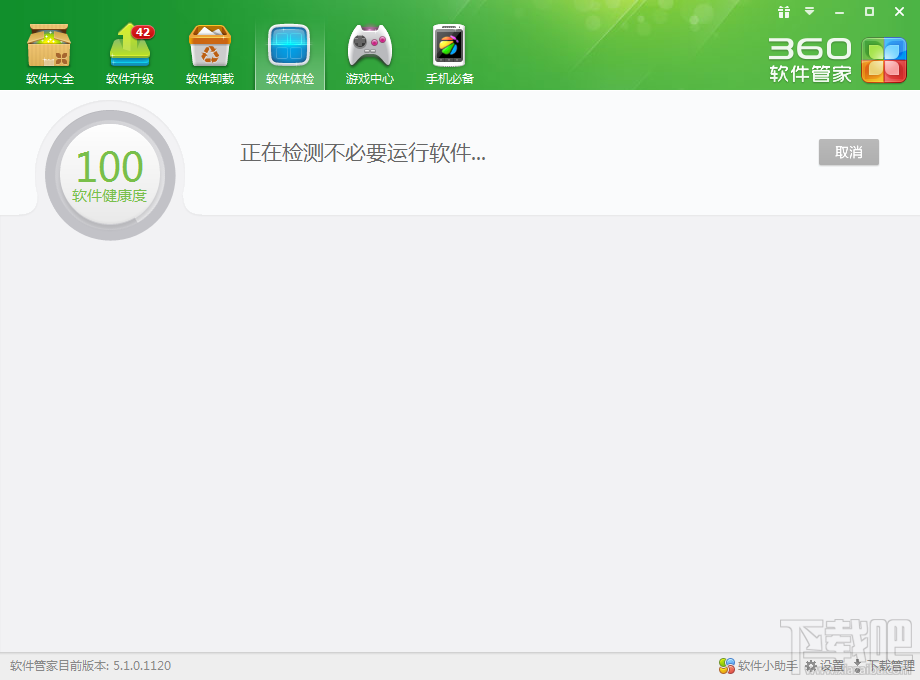Click the version text 5.1.0.1120
This screenshot has width=920, height=680.
[x=140, y=665]
